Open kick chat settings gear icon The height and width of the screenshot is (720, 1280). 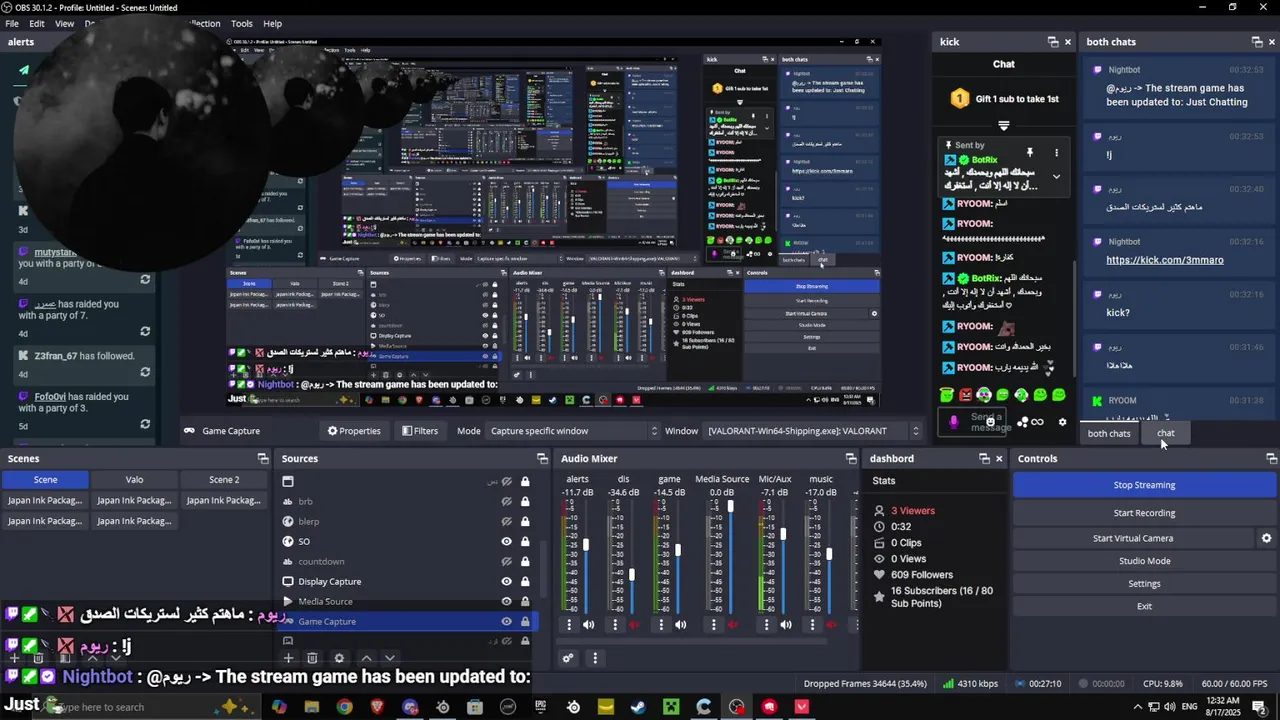click(1062, 422)
